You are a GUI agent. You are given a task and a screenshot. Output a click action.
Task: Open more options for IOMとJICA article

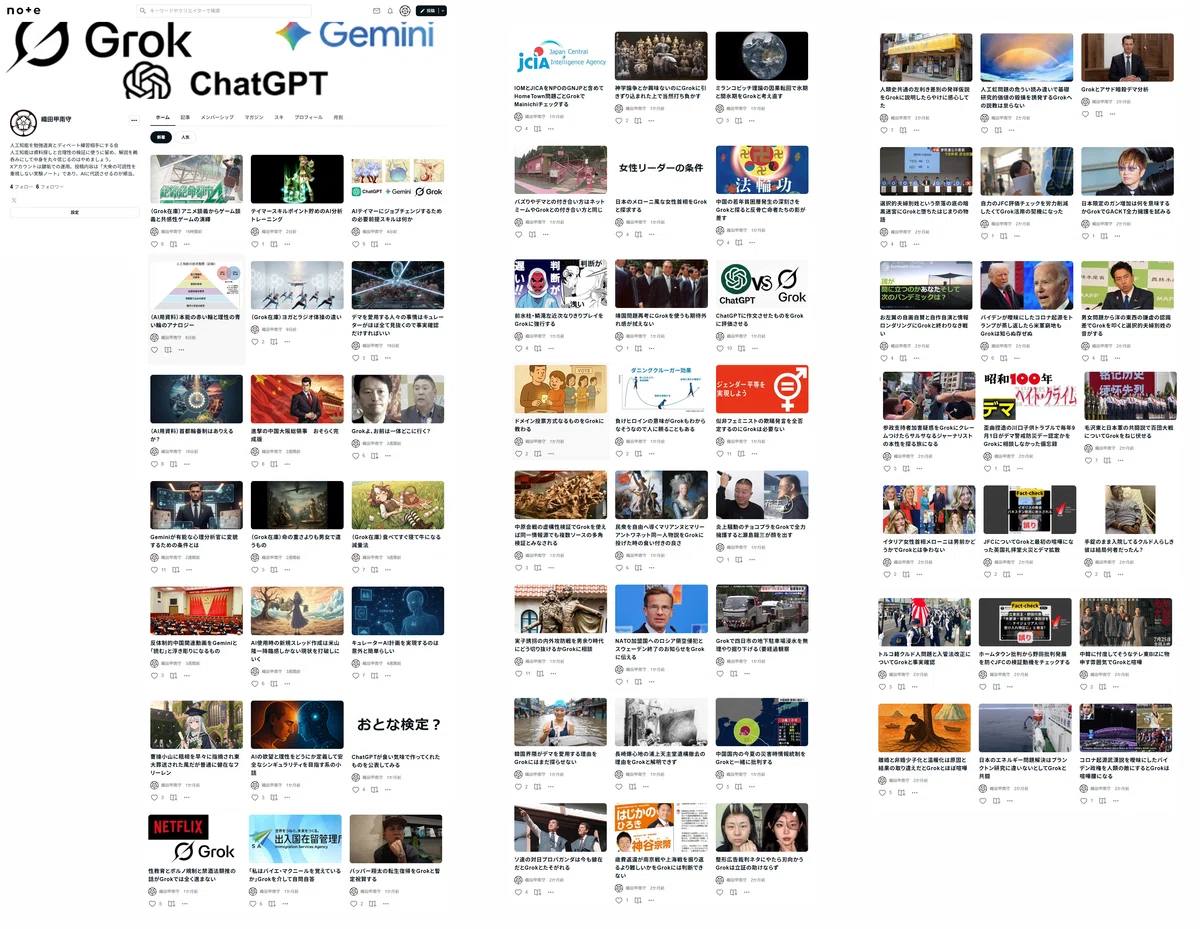(x=551, y=129)
